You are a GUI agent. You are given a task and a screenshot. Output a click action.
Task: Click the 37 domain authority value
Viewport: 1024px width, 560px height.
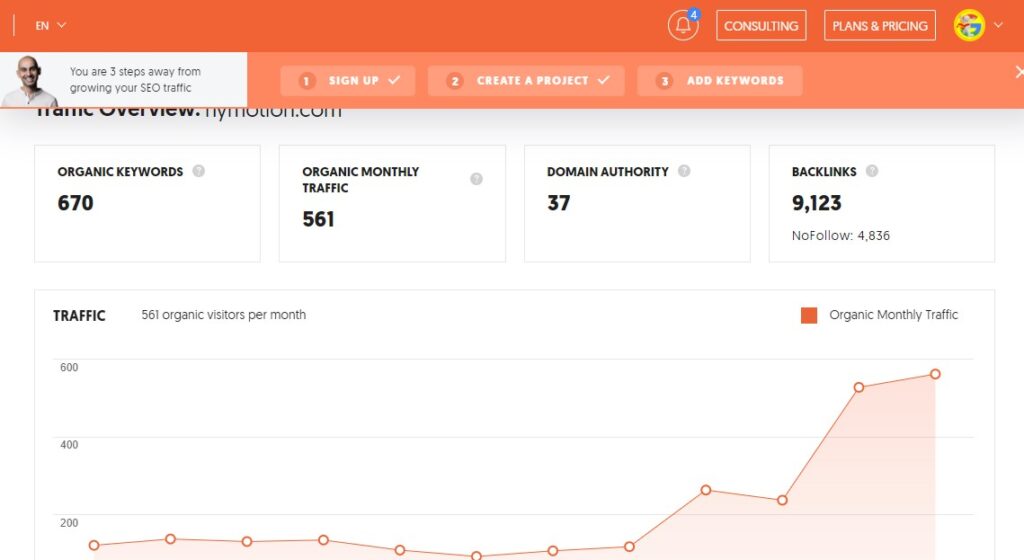coord(558,203)
